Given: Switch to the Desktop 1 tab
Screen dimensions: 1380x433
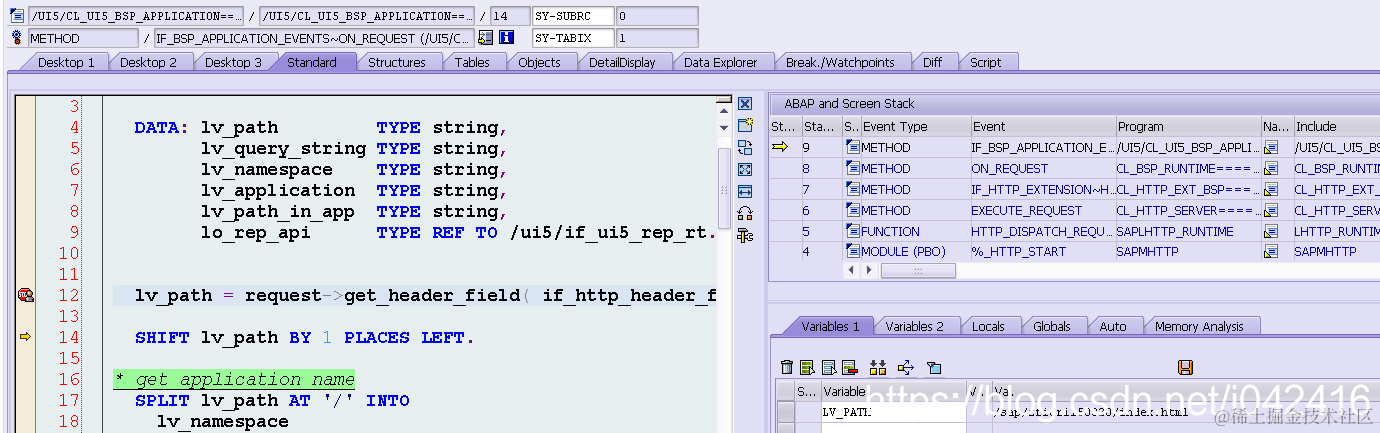Looking at the screenshot, I should click(65, 62).
